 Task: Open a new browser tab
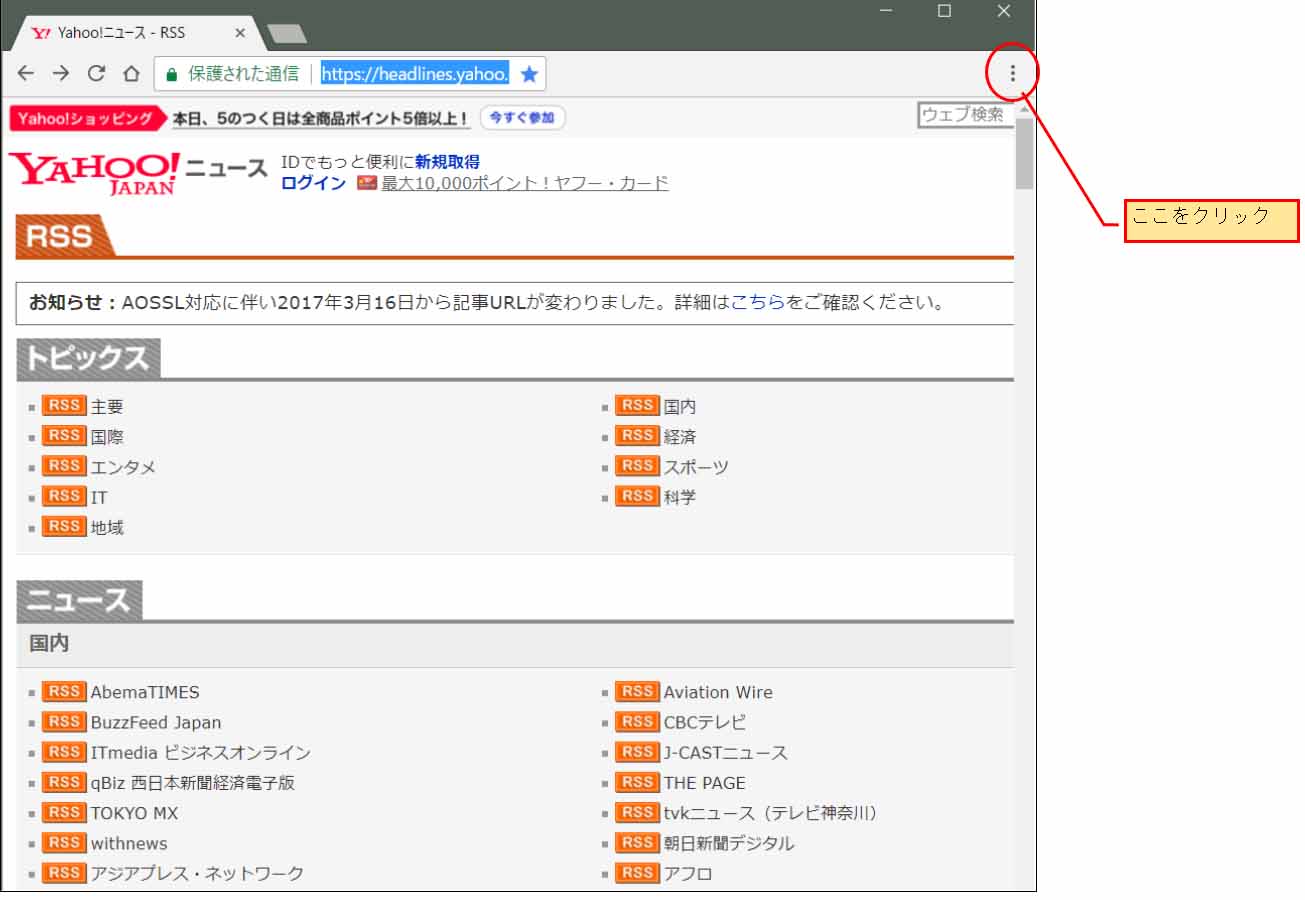(287, 34)
